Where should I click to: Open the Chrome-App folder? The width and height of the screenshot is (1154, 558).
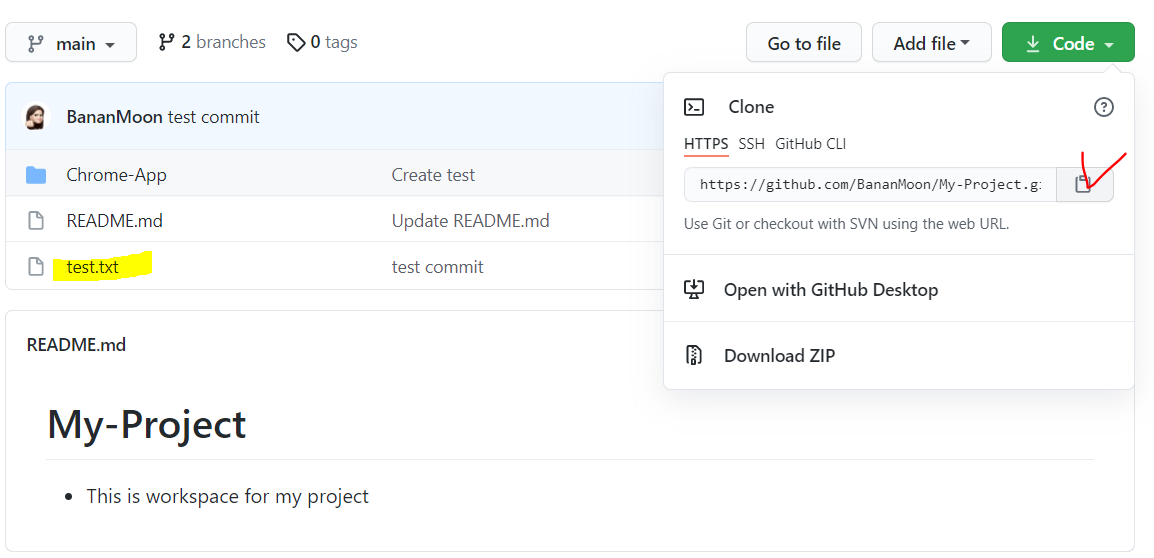116,174
